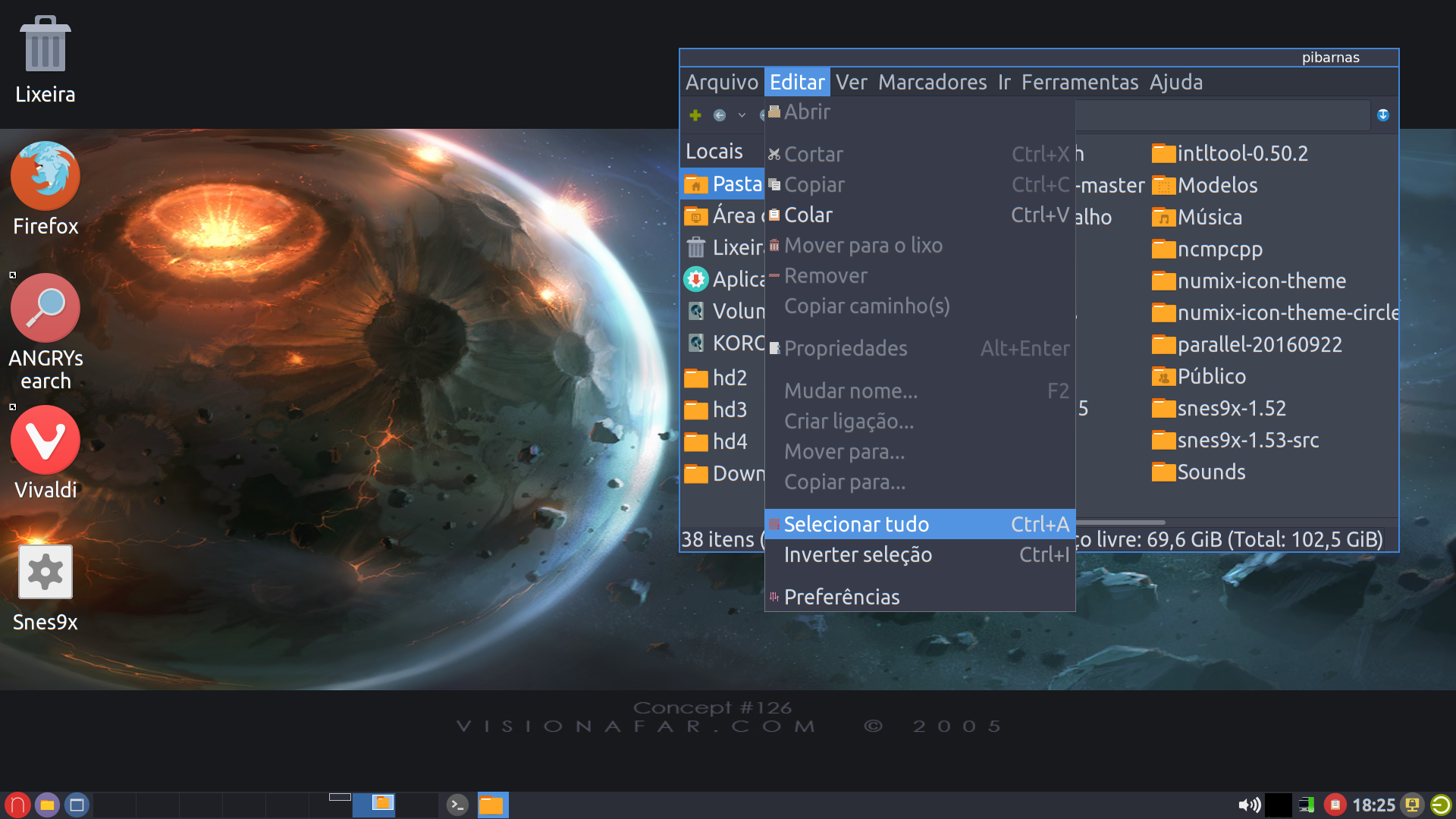
Task: Open the volume control in tray
Action: [x=1249, y=805]
